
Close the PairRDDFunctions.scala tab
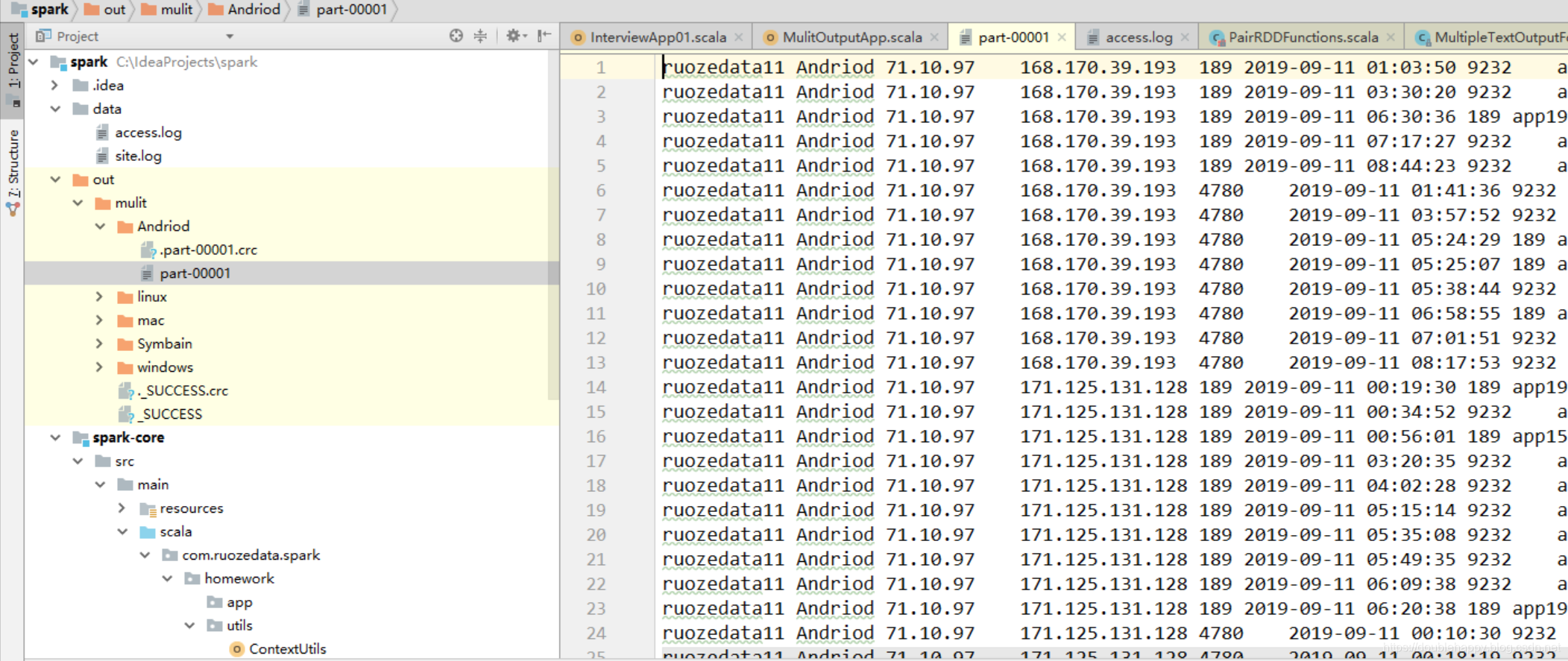pos(1391,37)
